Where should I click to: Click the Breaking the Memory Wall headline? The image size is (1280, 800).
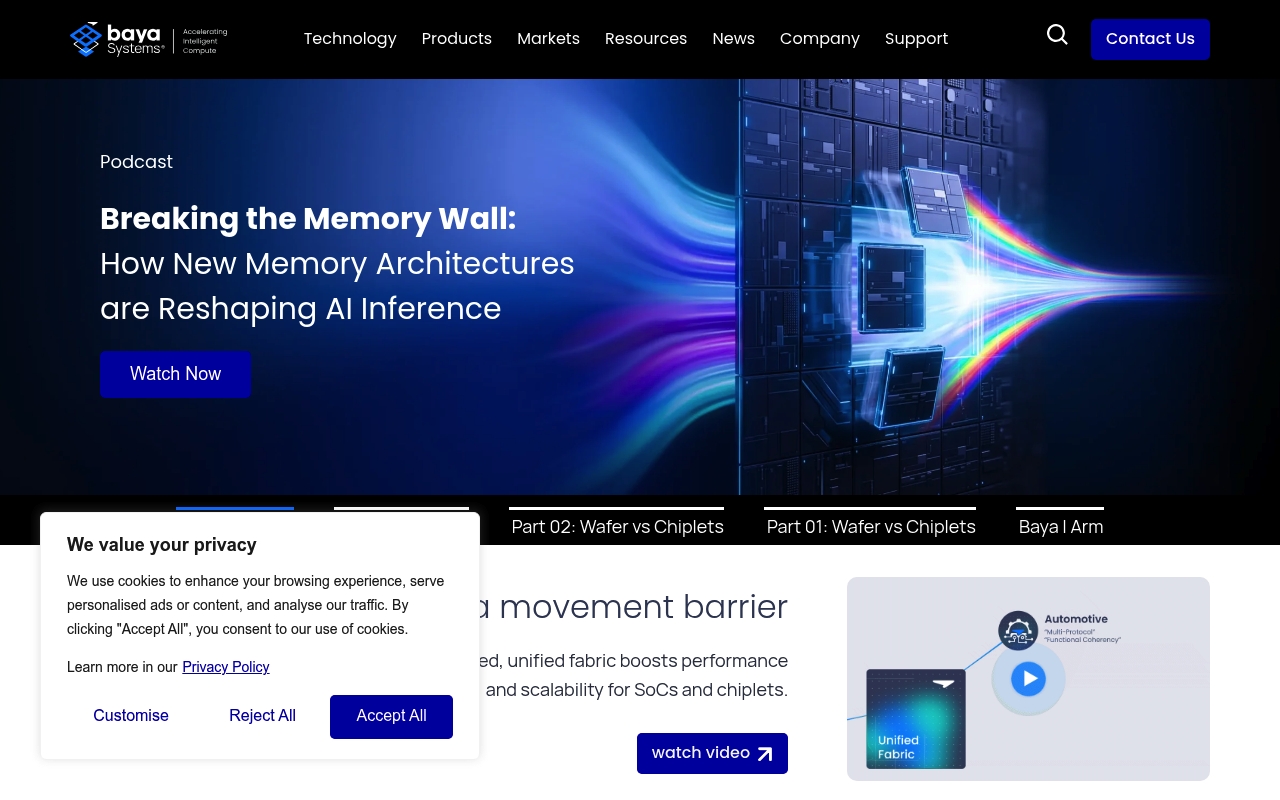pyautogui.click(x=308, y=218)
